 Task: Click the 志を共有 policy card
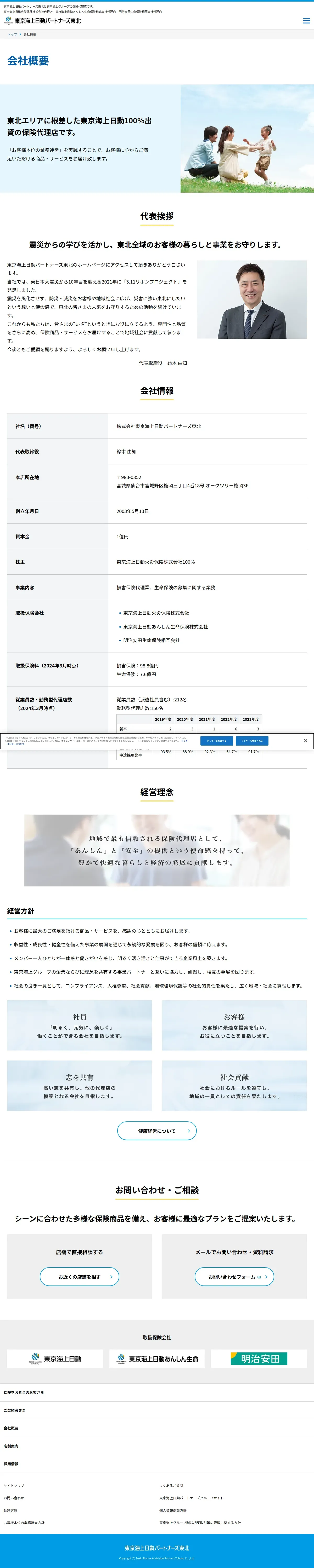pyautogui.click(x=79, y=1086)
